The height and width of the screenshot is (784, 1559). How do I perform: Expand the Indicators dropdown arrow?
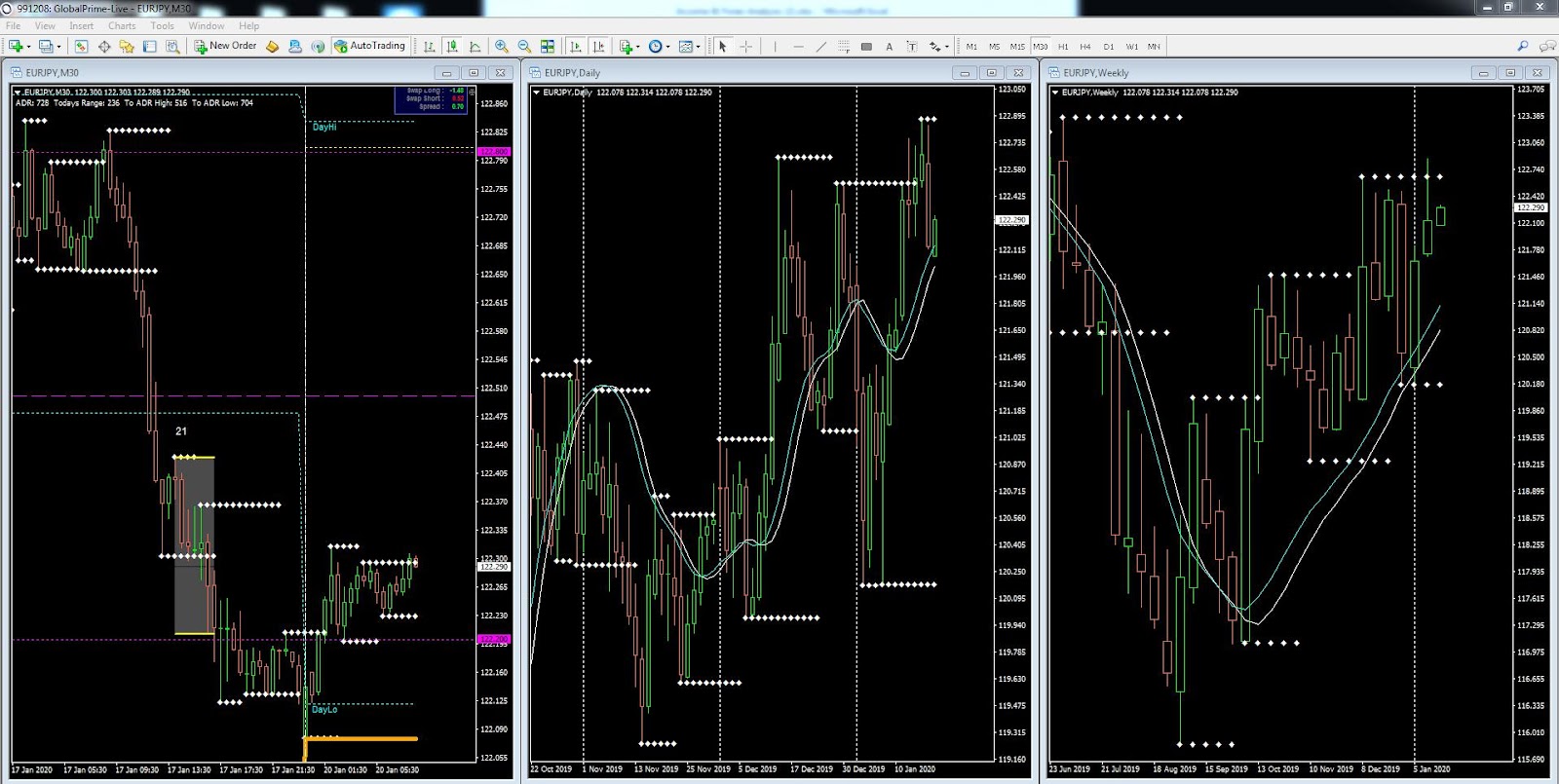[x=638, y=46]
